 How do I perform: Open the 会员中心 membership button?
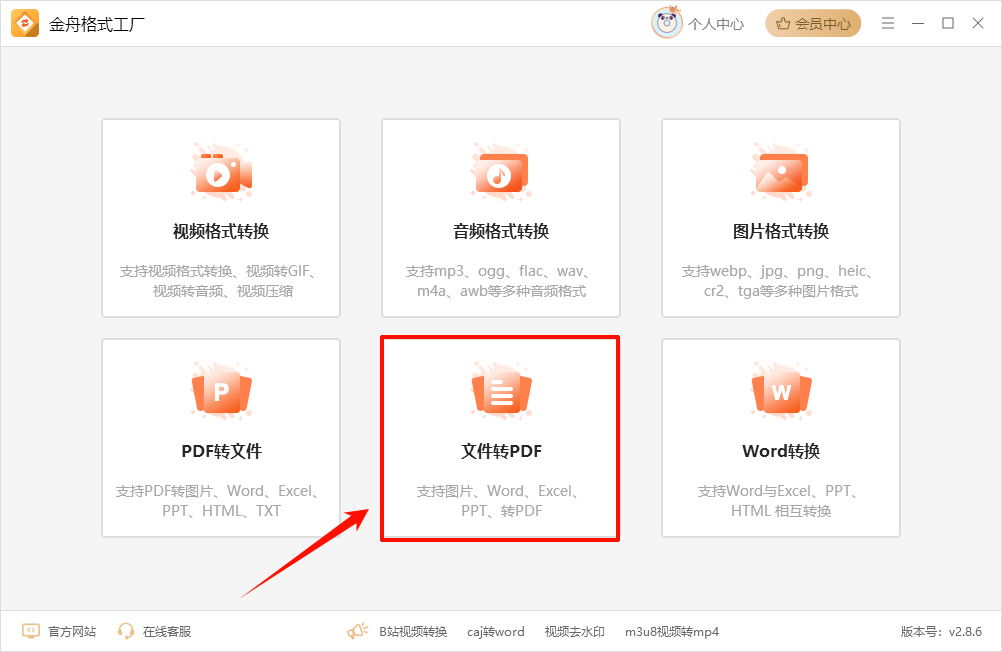pyautogui.click(x=812, y=23)
